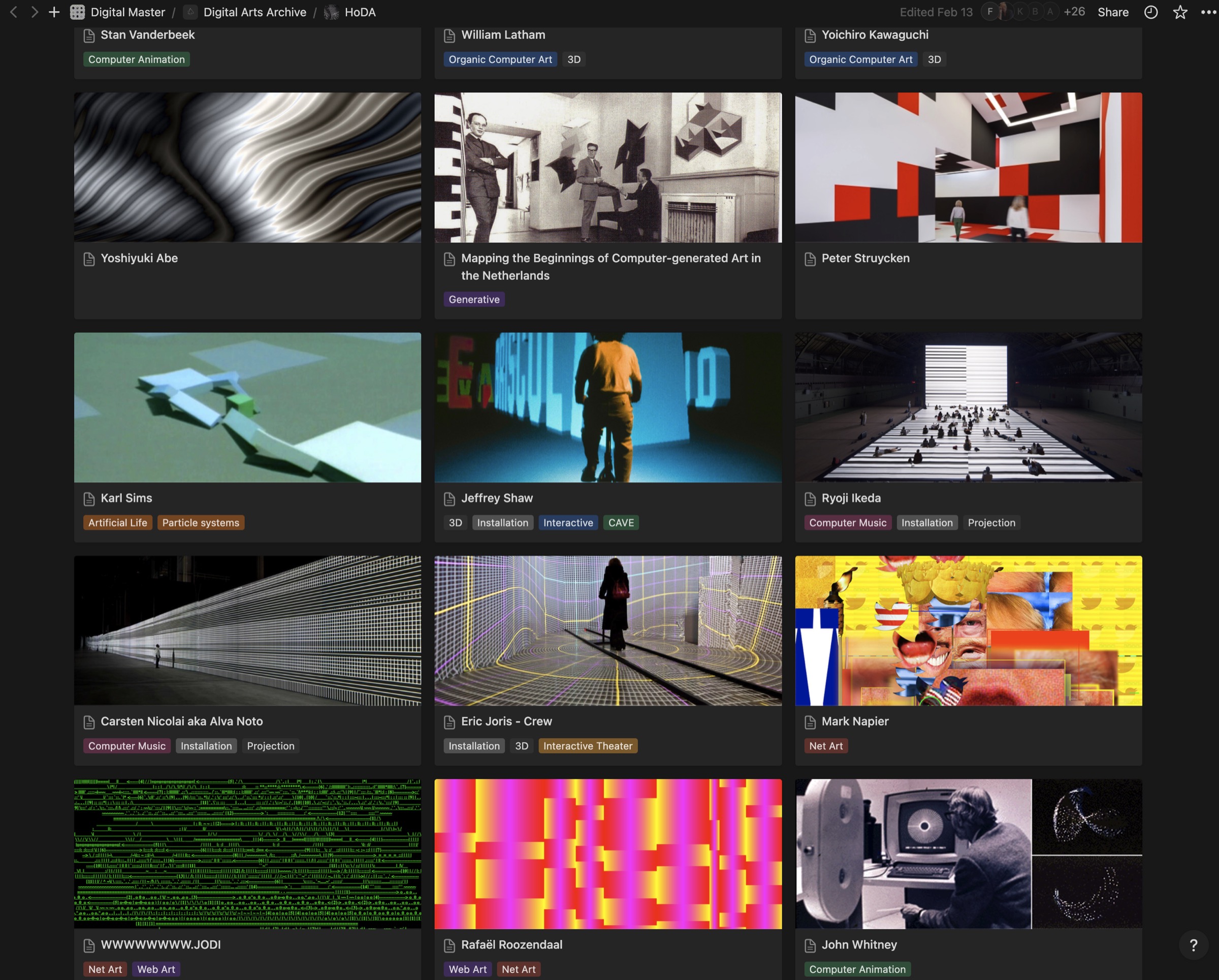Click William Latham's Organic Computer Art tag
Image resolution: width=1219 pixels, height=980 pixels.
coord(500,59)
